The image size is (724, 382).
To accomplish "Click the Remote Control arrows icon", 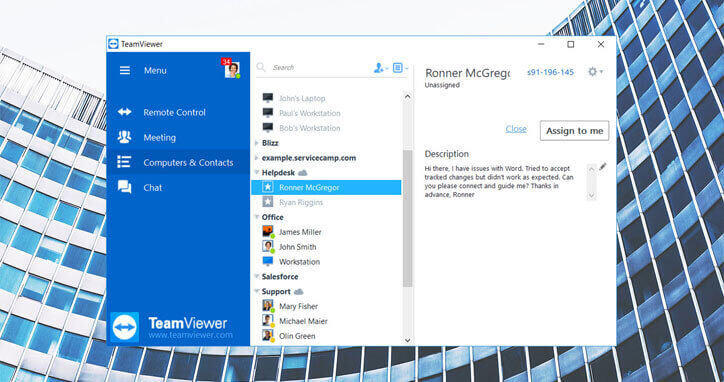I will pyautogui.click(x=124, y=112).
